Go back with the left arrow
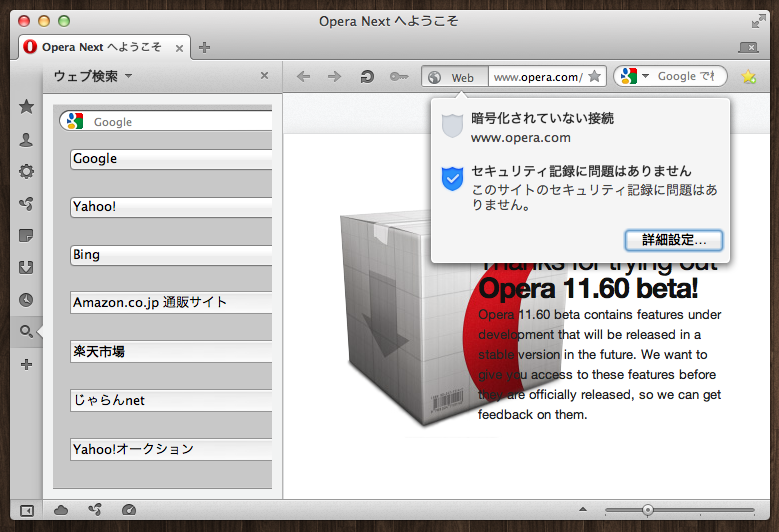Screen dimensions: 779x532 (303, 76)
